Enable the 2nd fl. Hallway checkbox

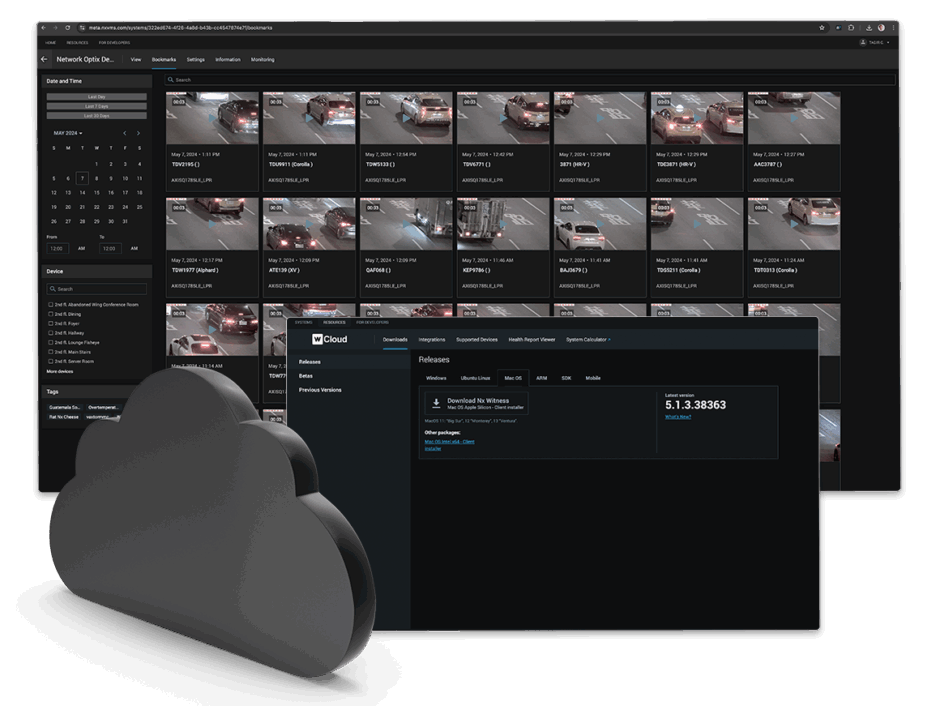[51, 333]
